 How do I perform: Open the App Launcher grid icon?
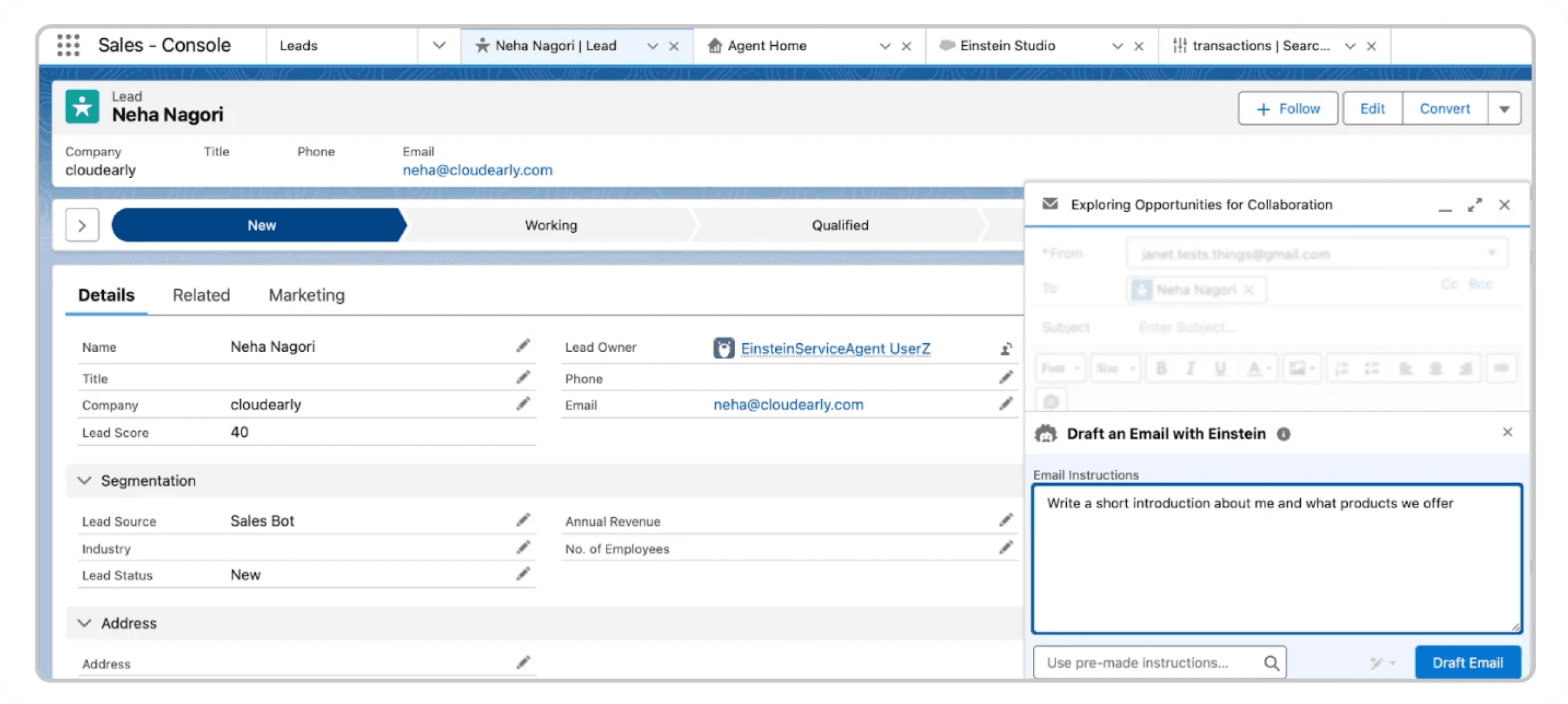[x=68, y=45]
